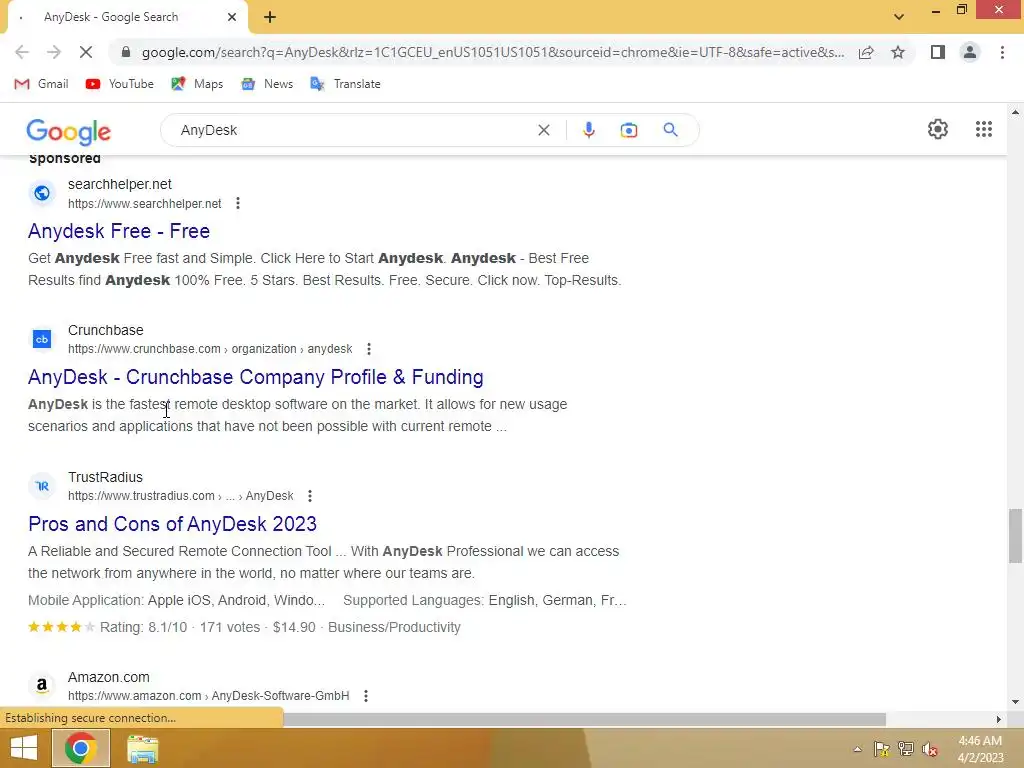Click the browser forward arrow

[54, 52]
